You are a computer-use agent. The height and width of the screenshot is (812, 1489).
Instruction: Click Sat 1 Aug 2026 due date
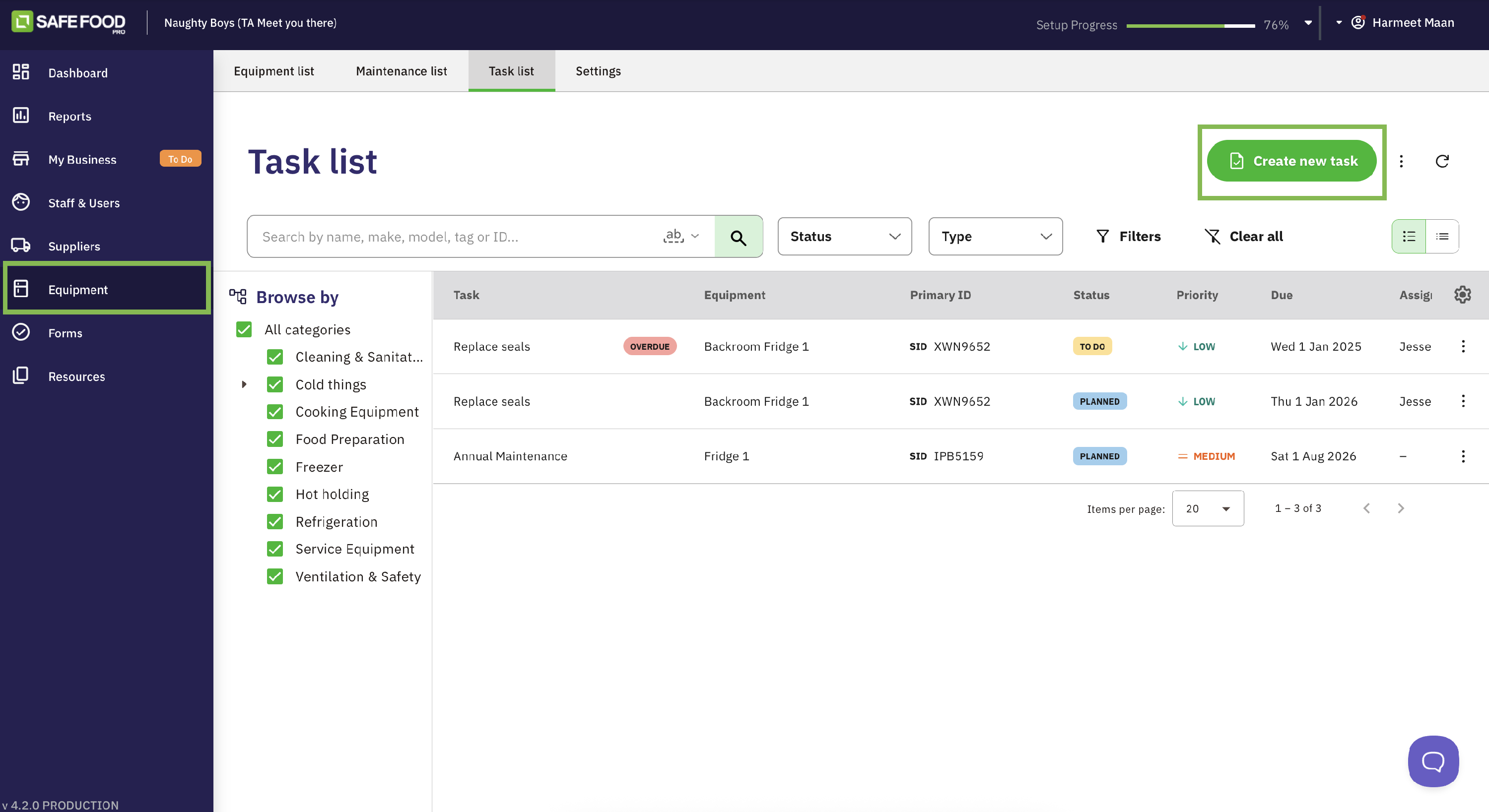click(1313, 456)
